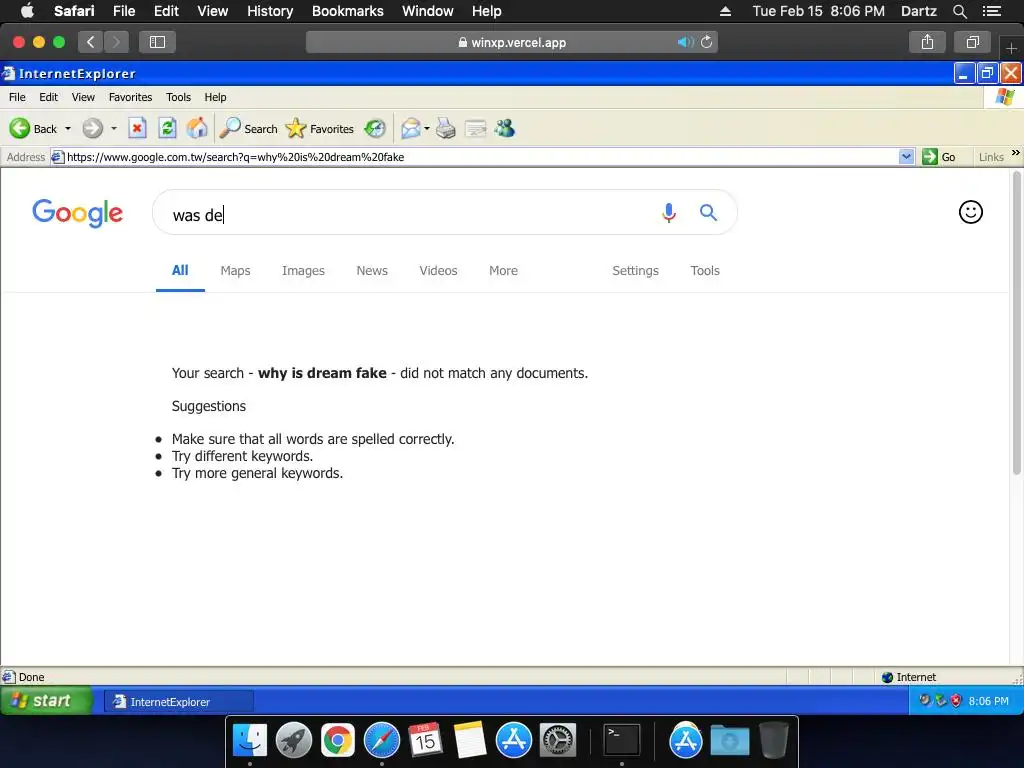Open a new Safari tab plus button
The image size is (1024, 768).
click(1011, 48)
